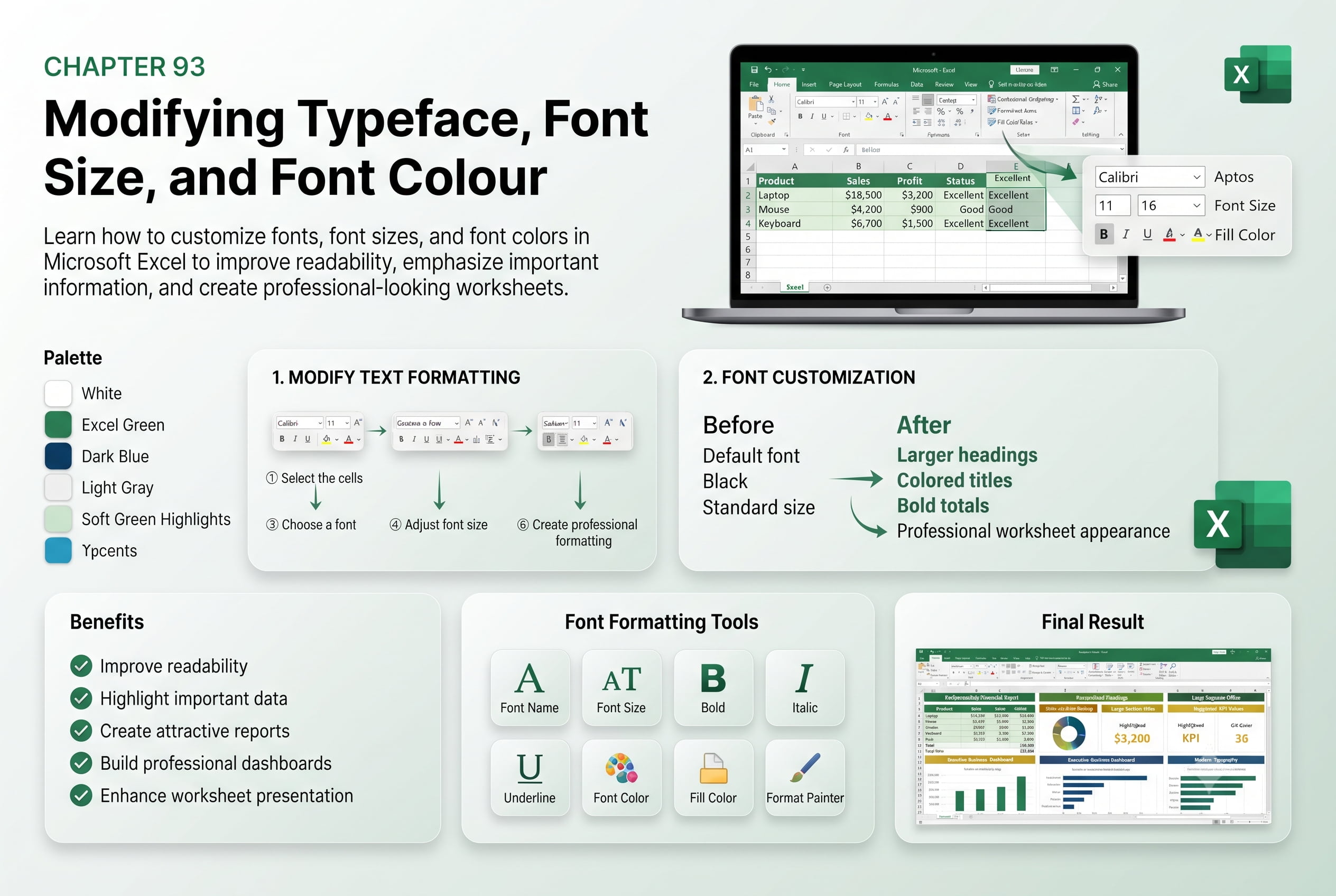Image resolution: width=1336 pixels, height=896 pixels.
Task: Click the Italic I card in Font Formatting Tools
Action: (x=805, y=687)
